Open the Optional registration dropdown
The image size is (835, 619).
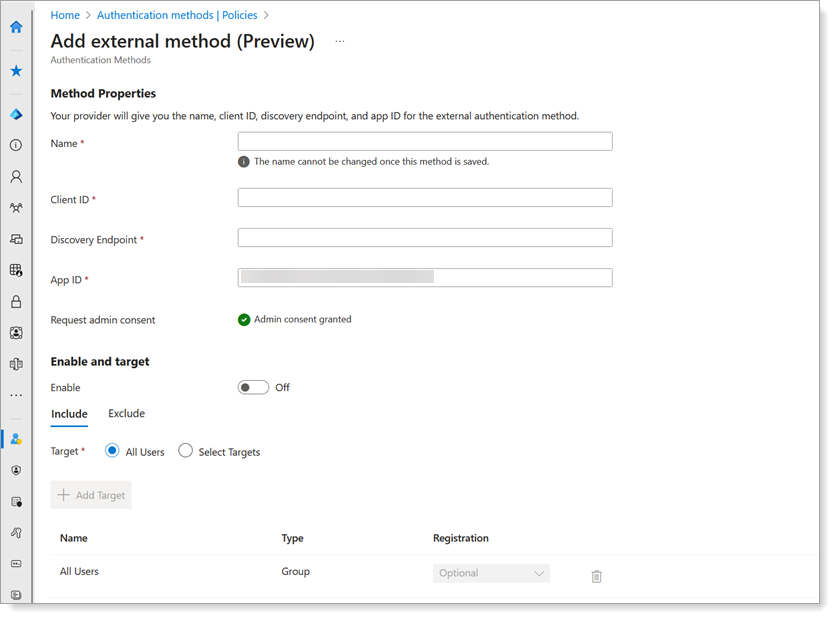tap(491, 573)
